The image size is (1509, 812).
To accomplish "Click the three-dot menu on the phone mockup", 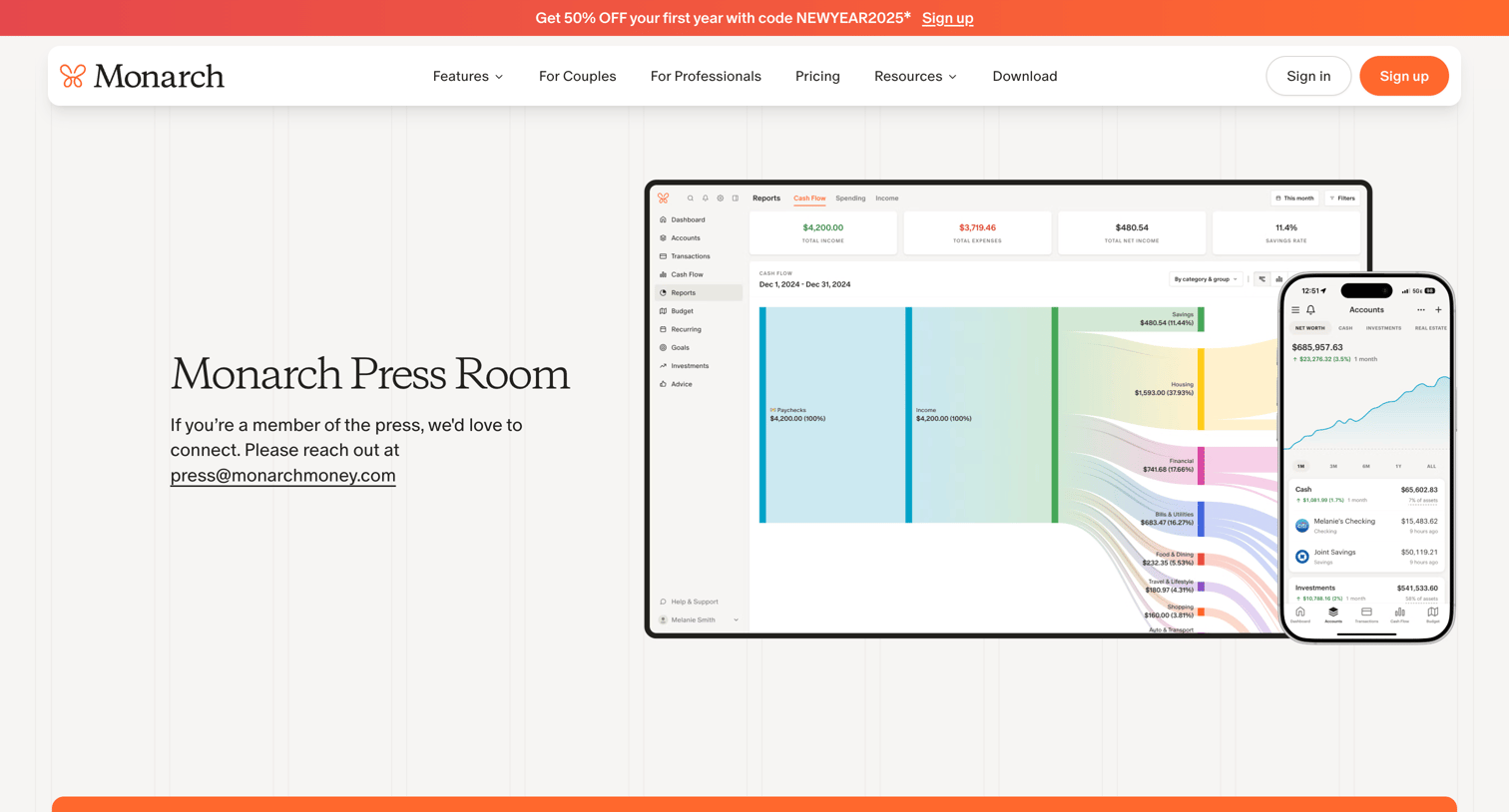I will click(1421, 310).
